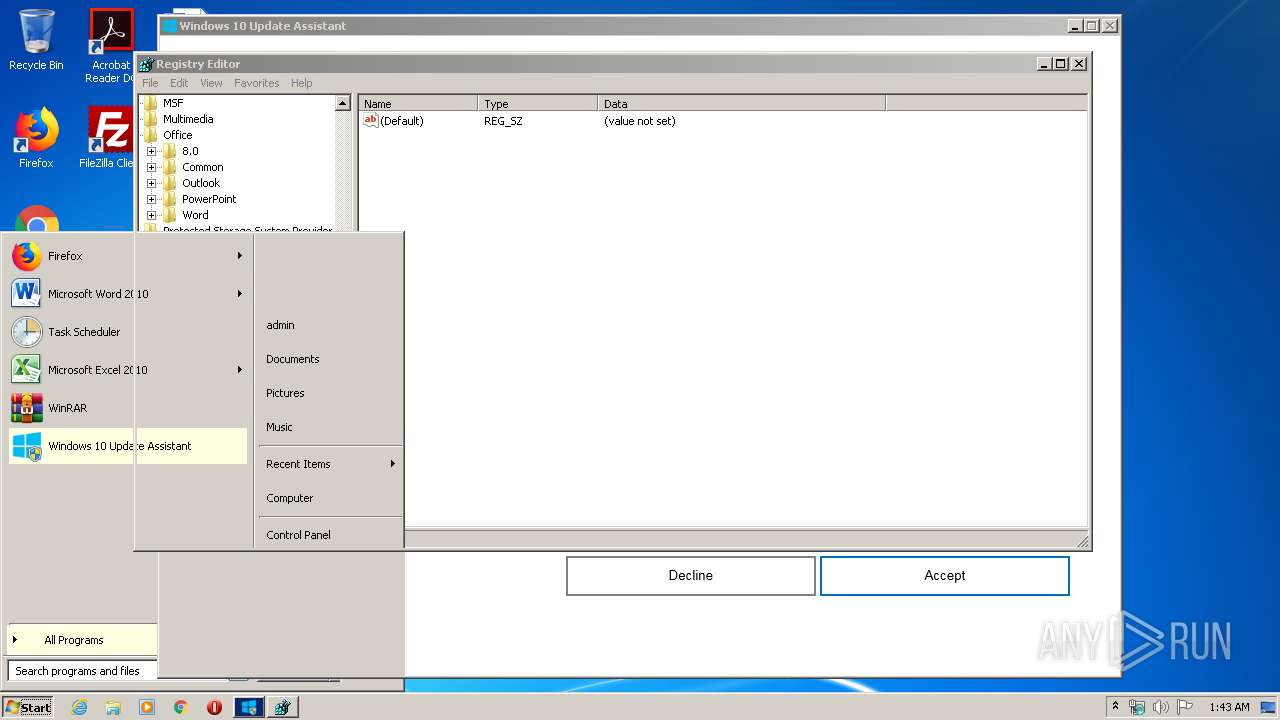Open Google Chrome from the taskbar

[x=181, y=707]
